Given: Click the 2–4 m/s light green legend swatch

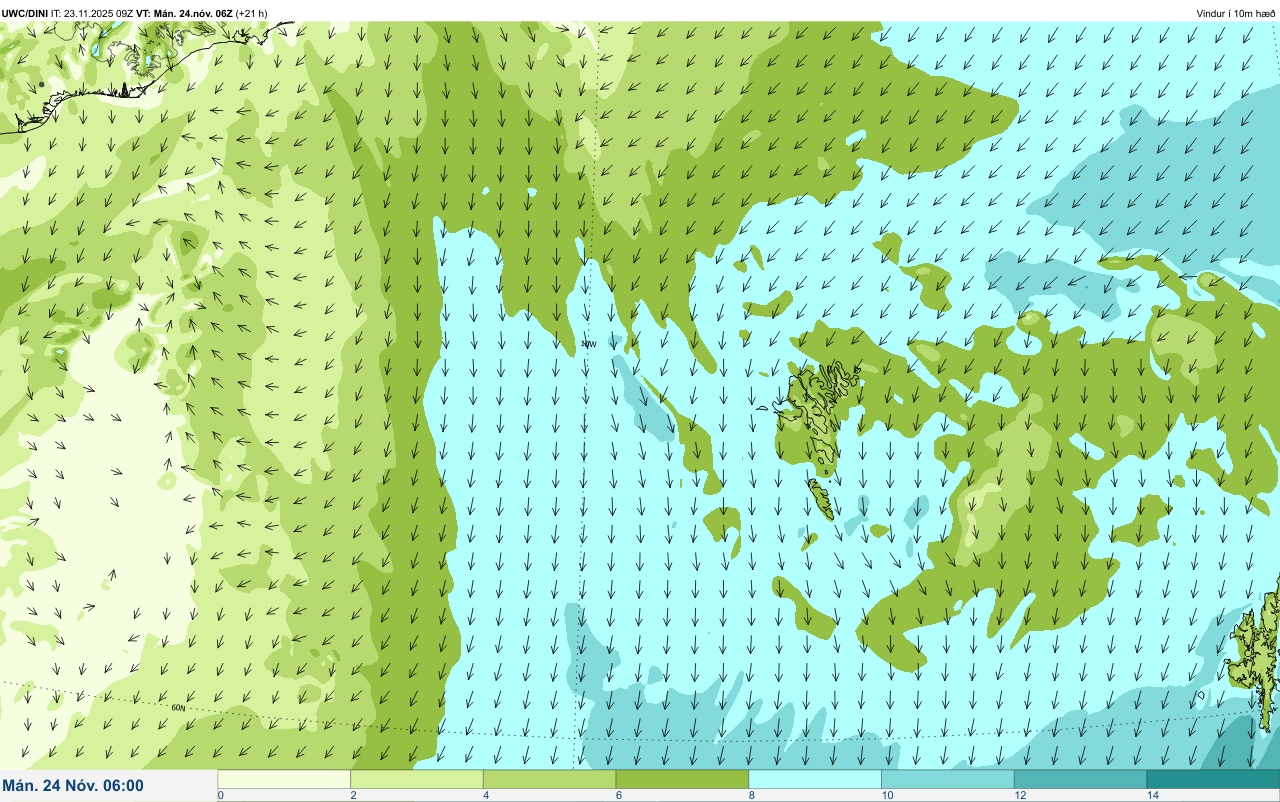Looking at the screenshot, I should (x=417, y=779).
